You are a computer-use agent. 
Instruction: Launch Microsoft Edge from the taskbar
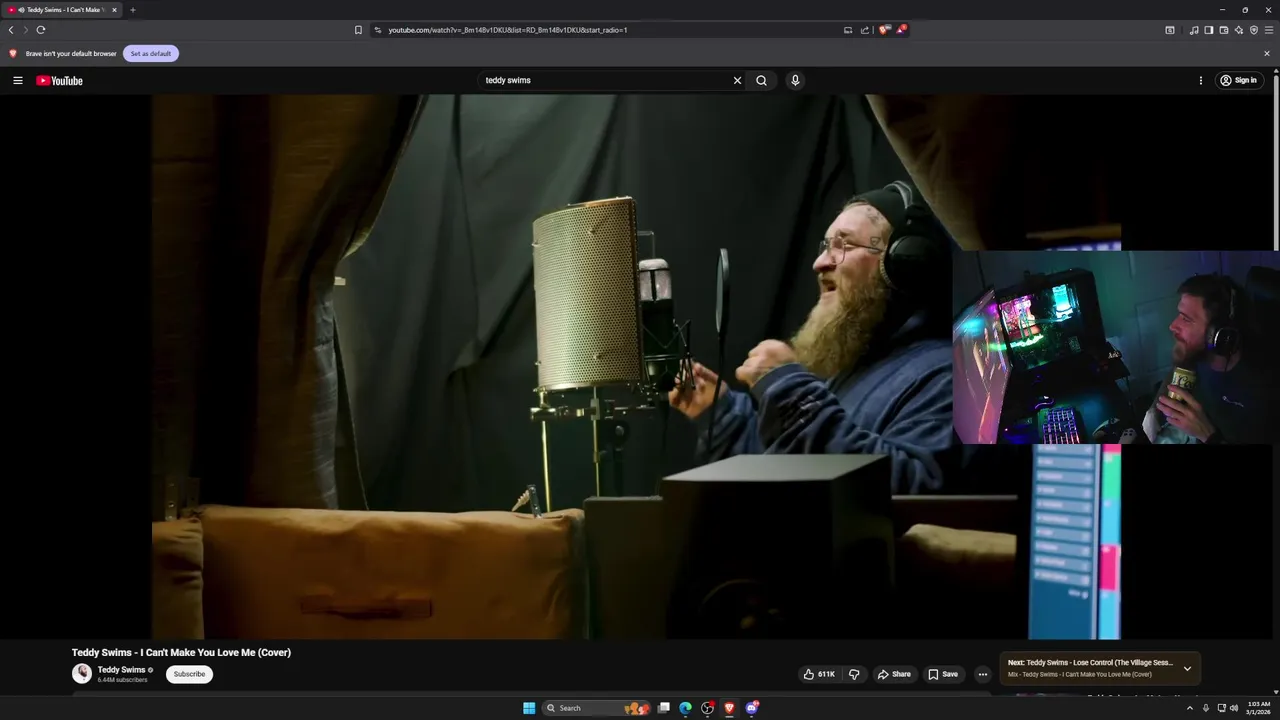click(x=685, y=708)
